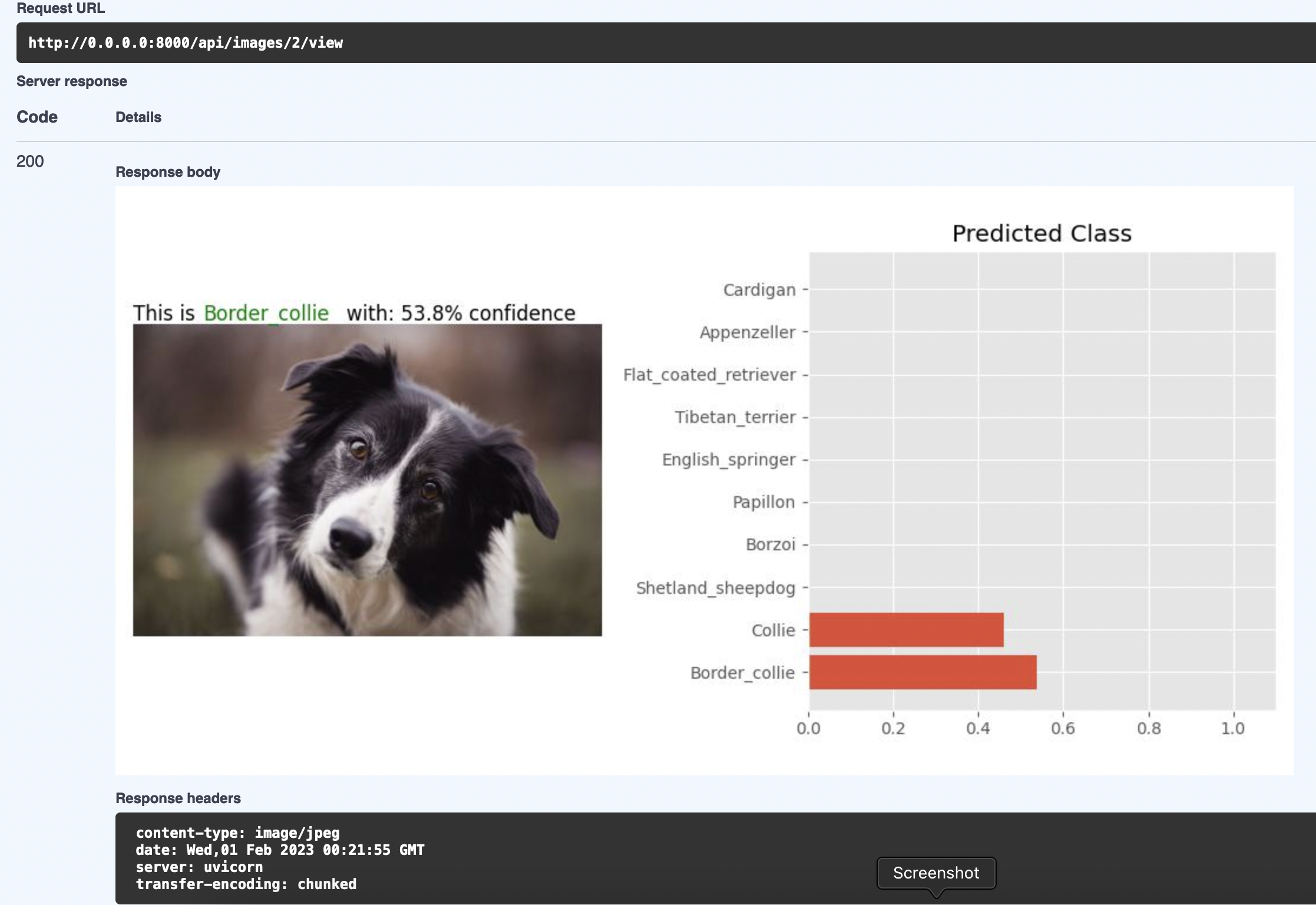Click the Flat_coated_retriever axis label

pyautogui.click(x=709, y=375)
